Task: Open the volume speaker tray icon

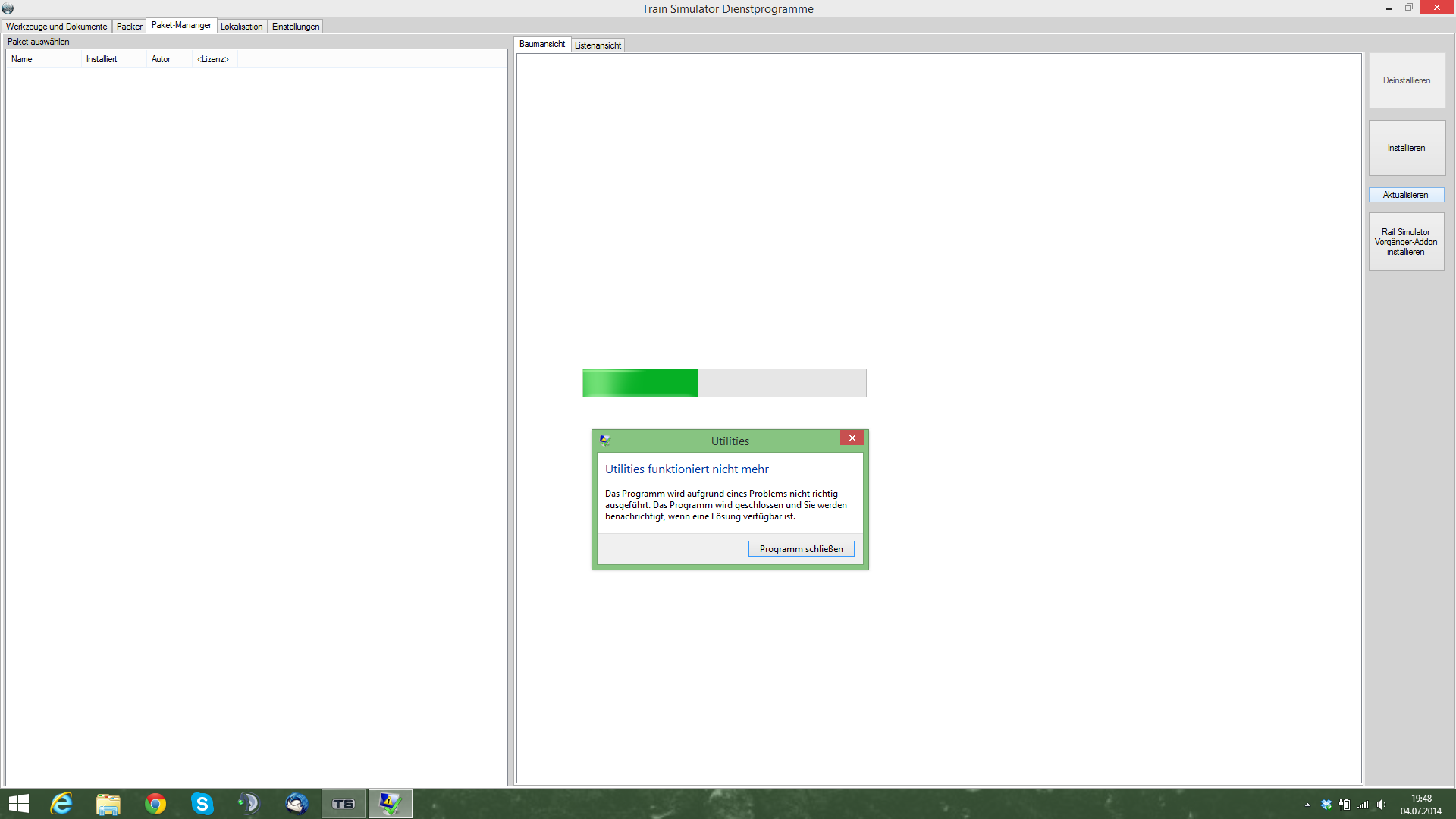Action: click(1381, 805)
